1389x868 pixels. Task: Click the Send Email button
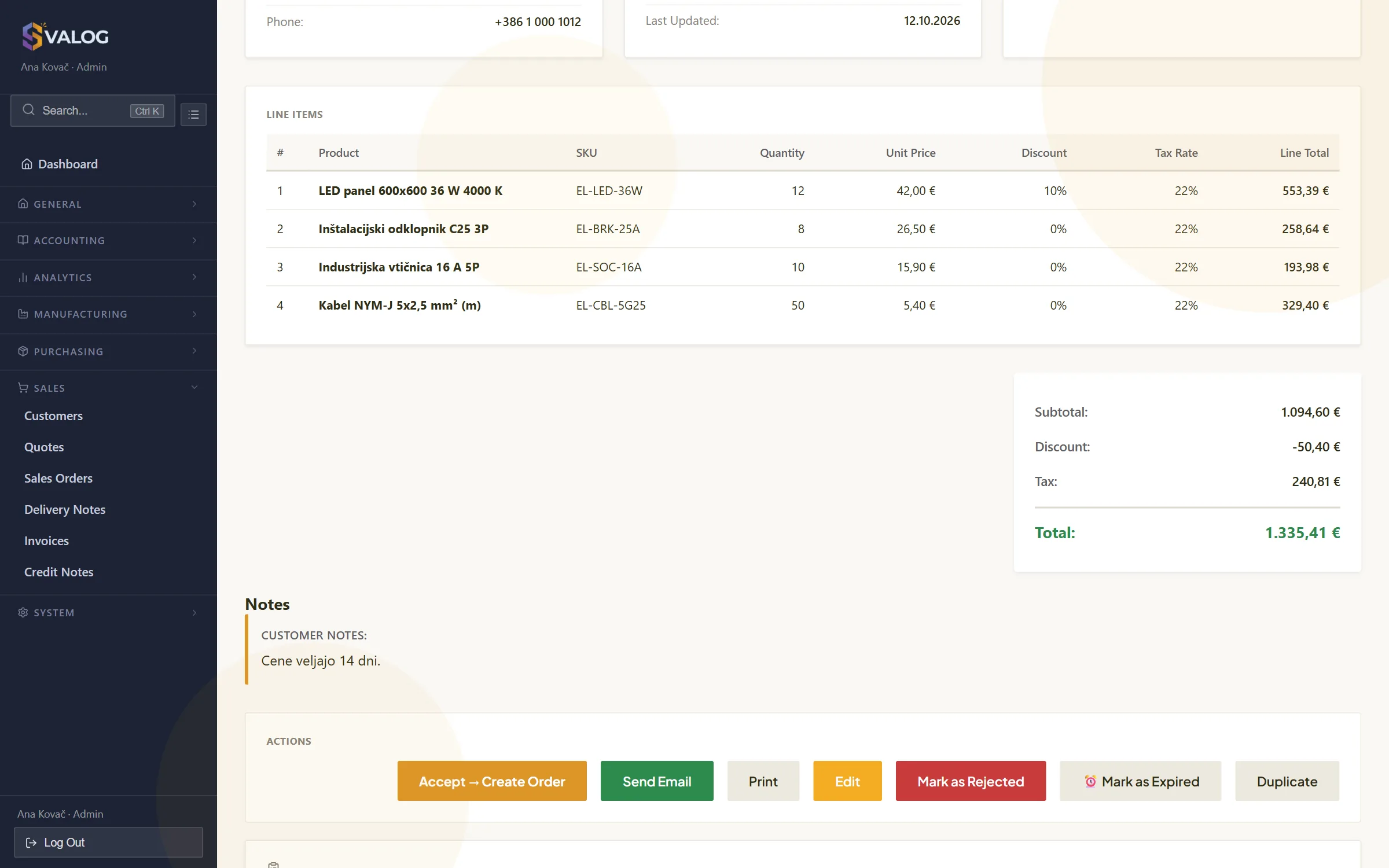[657, 781]
